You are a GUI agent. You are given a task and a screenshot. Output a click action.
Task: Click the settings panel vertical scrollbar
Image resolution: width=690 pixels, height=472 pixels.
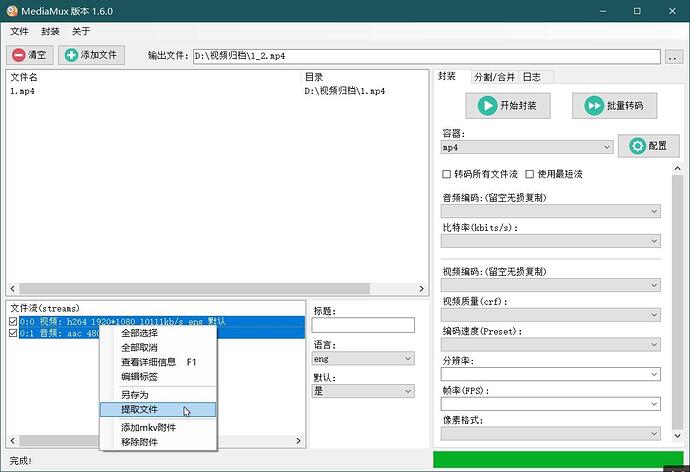point(677,301)
